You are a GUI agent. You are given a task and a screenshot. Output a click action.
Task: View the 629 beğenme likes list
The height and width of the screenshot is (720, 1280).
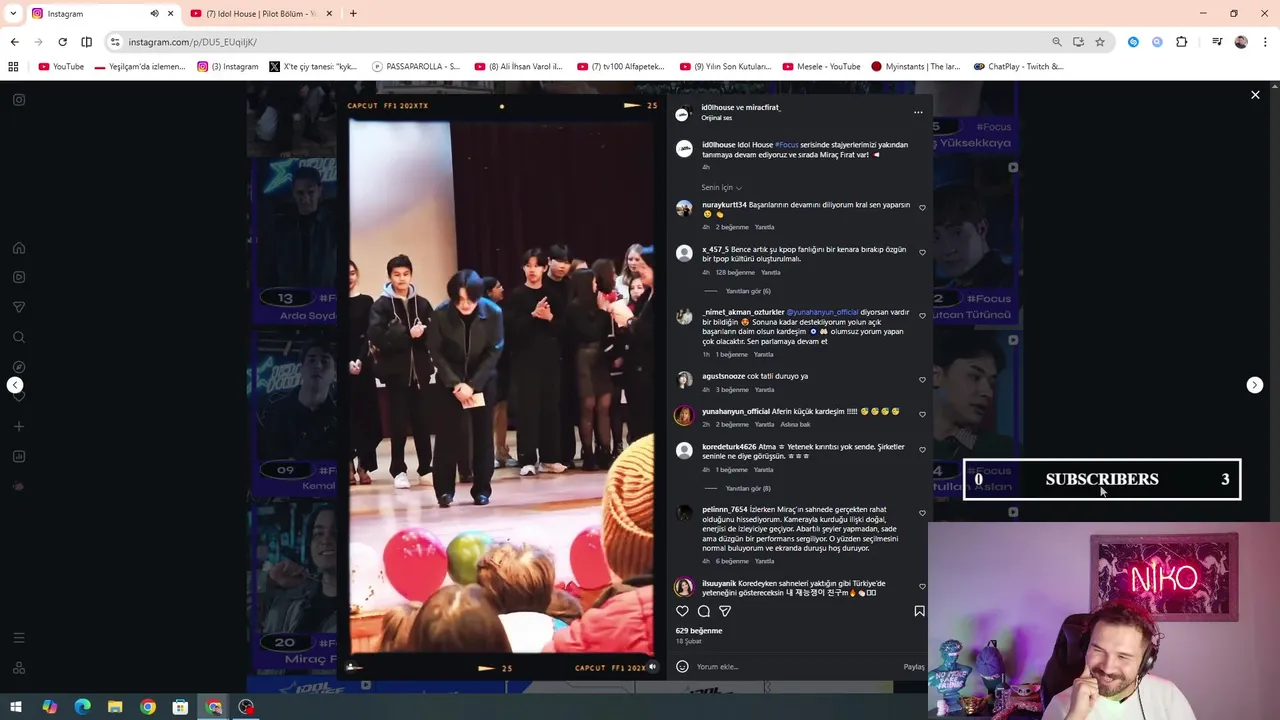click(x=699, y=631)
